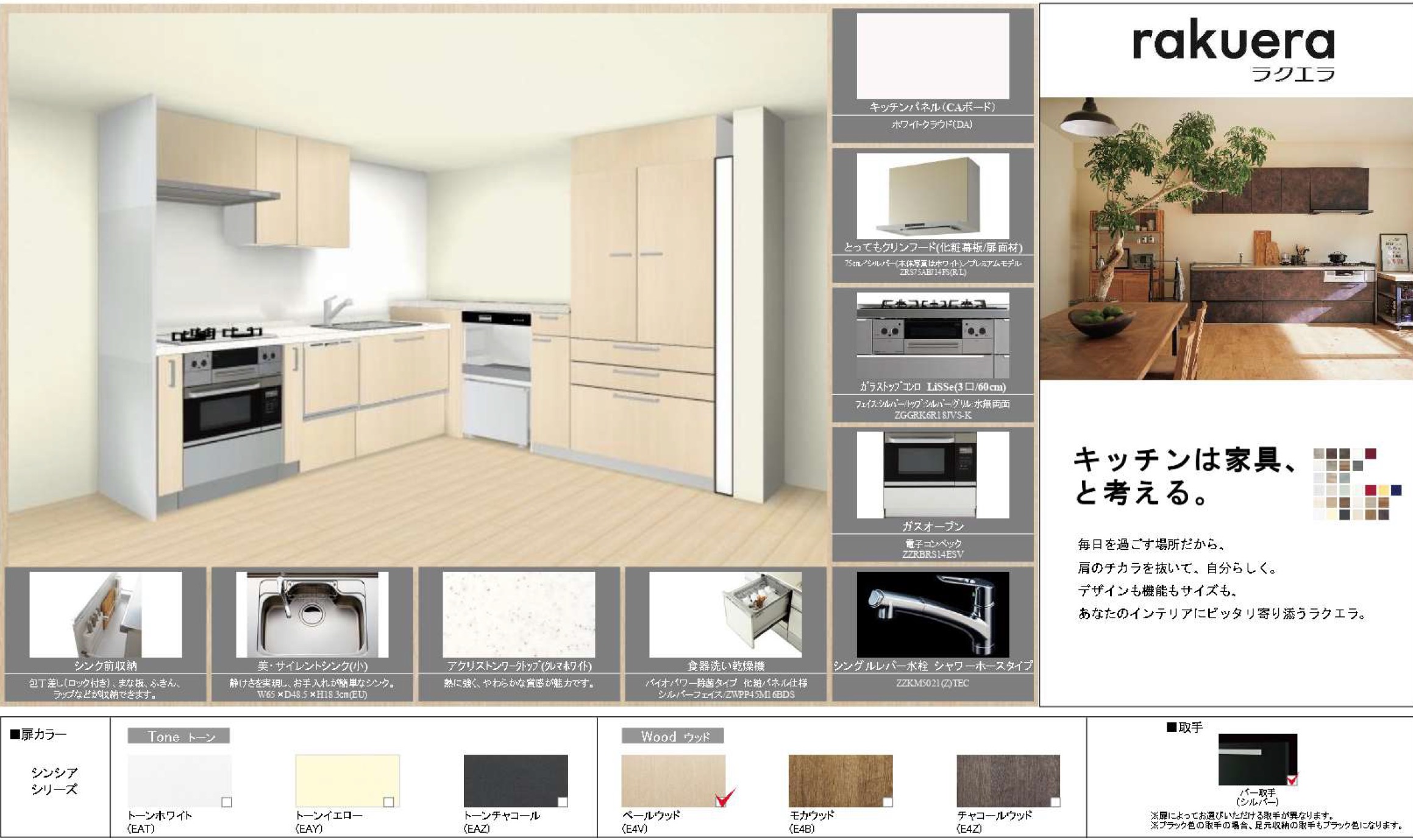Open the とってもクリンフード range hood image
This screenshot has height=840, width=1413.
[933, 196]
